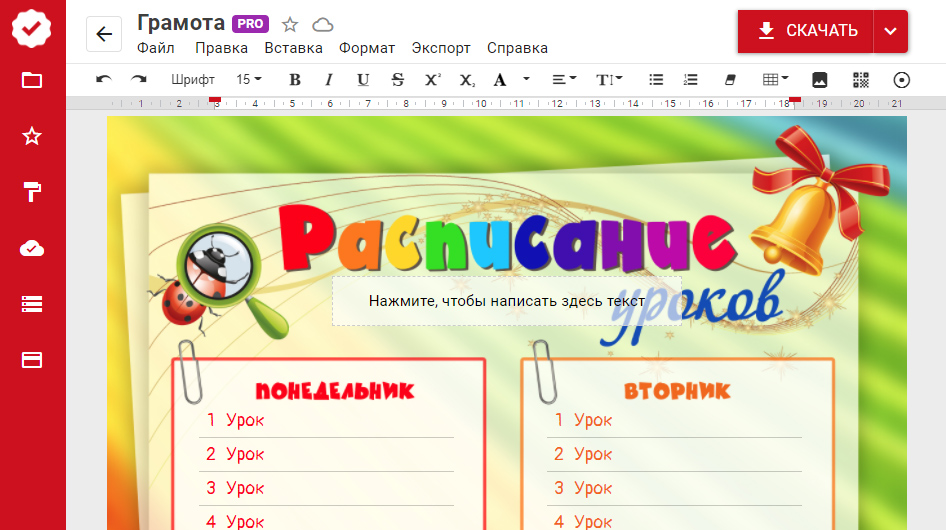Insert a QR code
946x530 pixels.
click(861, 80)
